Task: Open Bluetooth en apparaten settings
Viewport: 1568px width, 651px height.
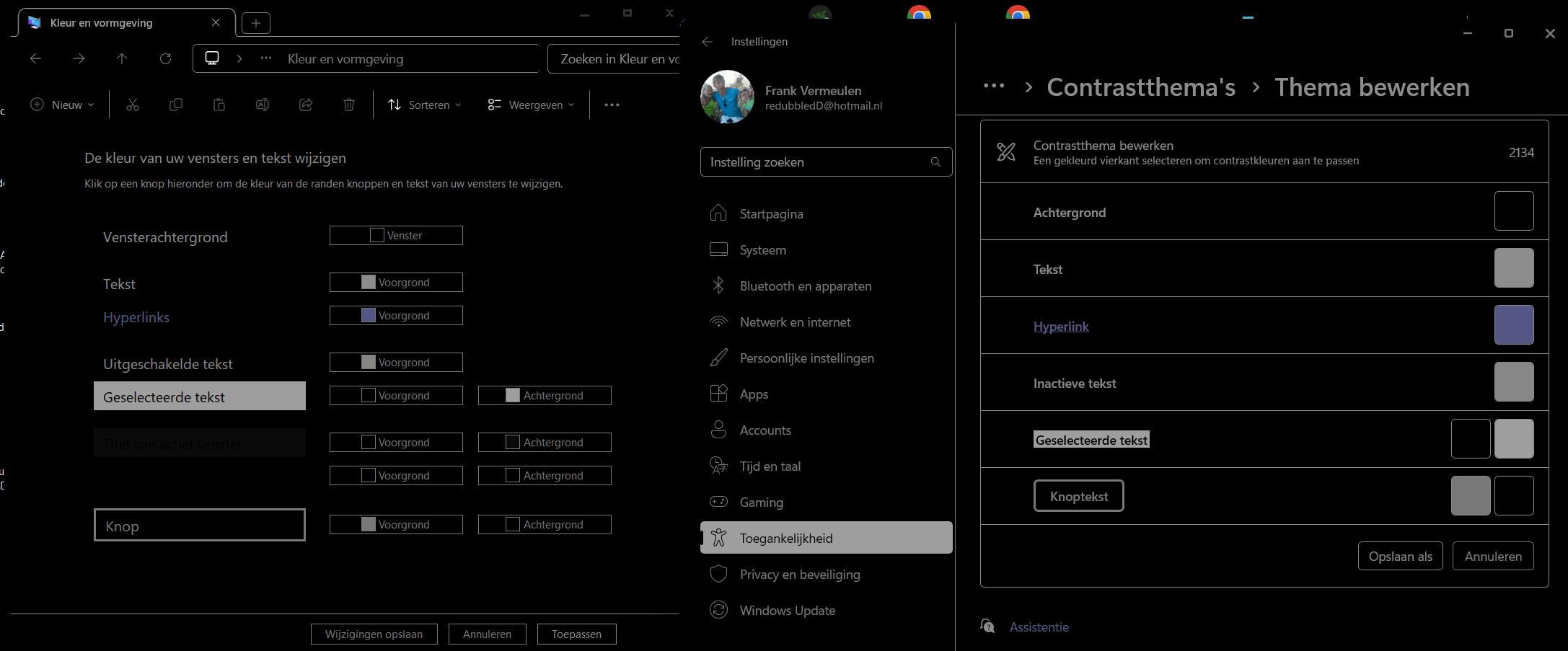Action: coord(827,286)
